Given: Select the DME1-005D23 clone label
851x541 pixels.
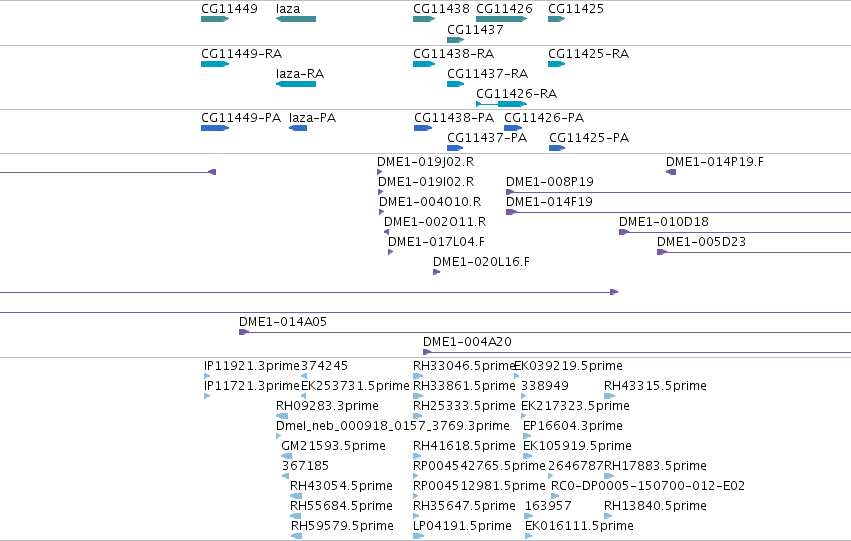Looking at the screenshot, I should tap(701, 242).
